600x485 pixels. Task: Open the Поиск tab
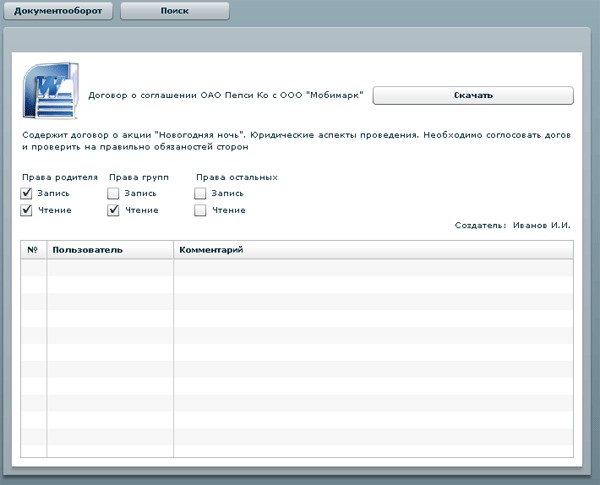[x=175, y=11]
